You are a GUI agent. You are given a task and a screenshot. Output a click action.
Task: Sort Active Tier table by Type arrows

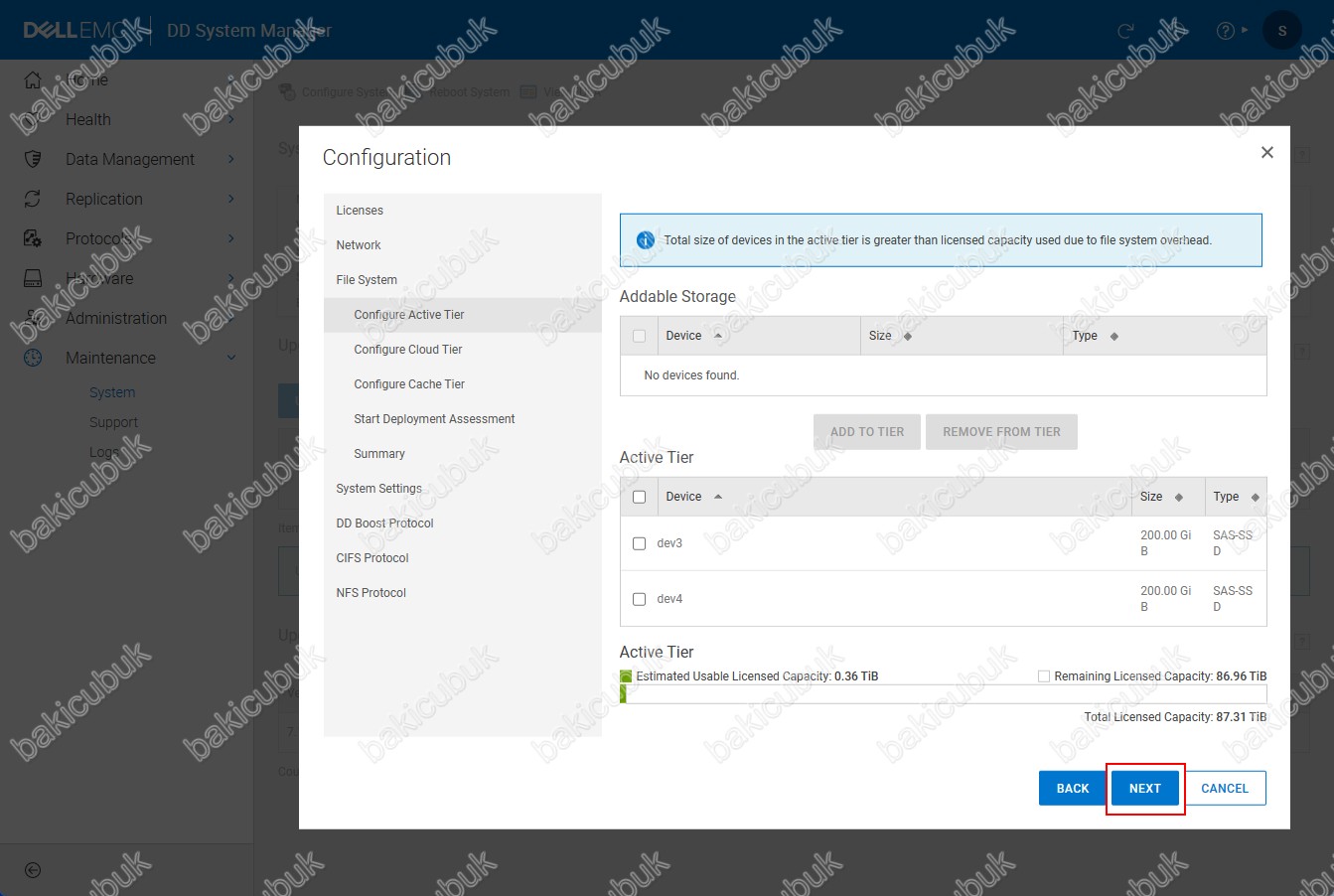(x=1256, y=497)
